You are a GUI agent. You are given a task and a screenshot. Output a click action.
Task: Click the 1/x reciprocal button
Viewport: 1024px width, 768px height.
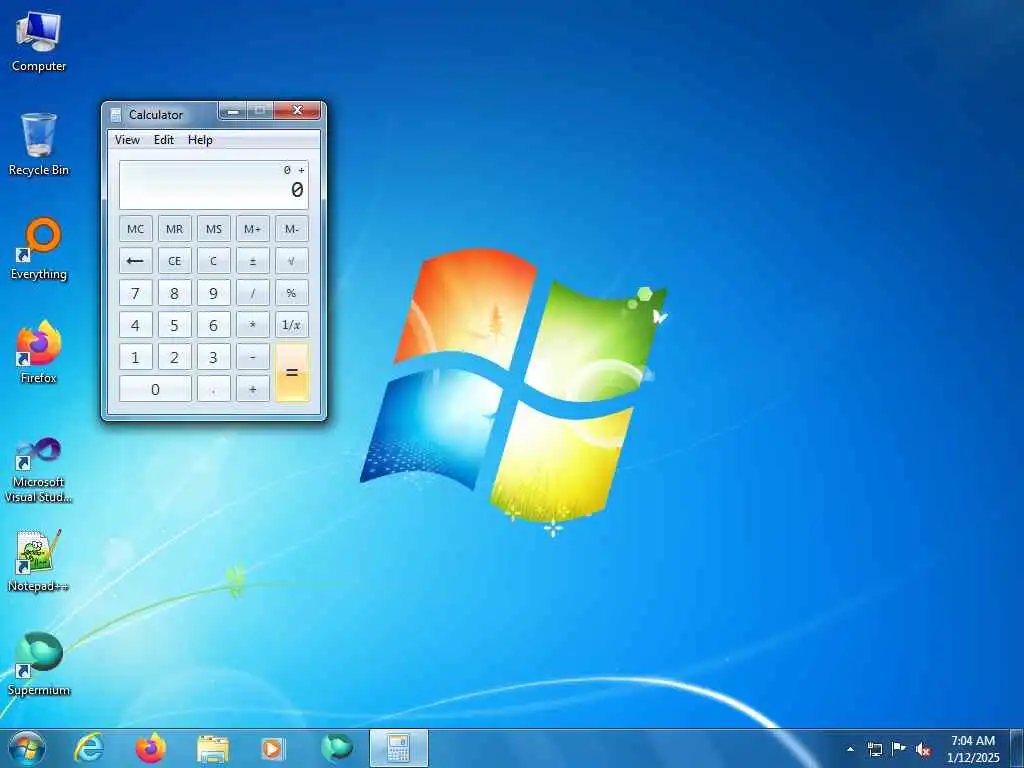(x=292, y=325)
